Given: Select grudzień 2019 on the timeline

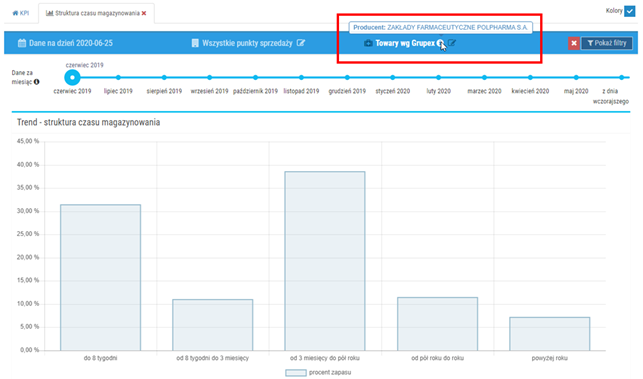Looking at the screenshot, I should 347,78.
